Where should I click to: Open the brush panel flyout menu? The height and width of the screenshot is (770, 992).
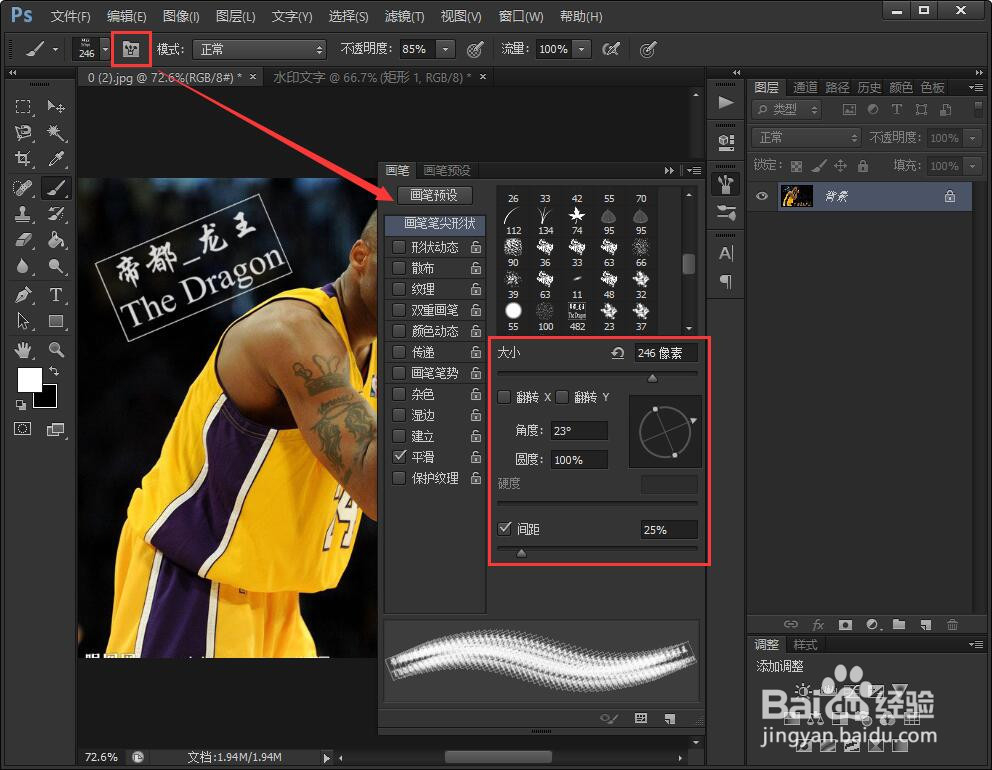pos(694,170)
